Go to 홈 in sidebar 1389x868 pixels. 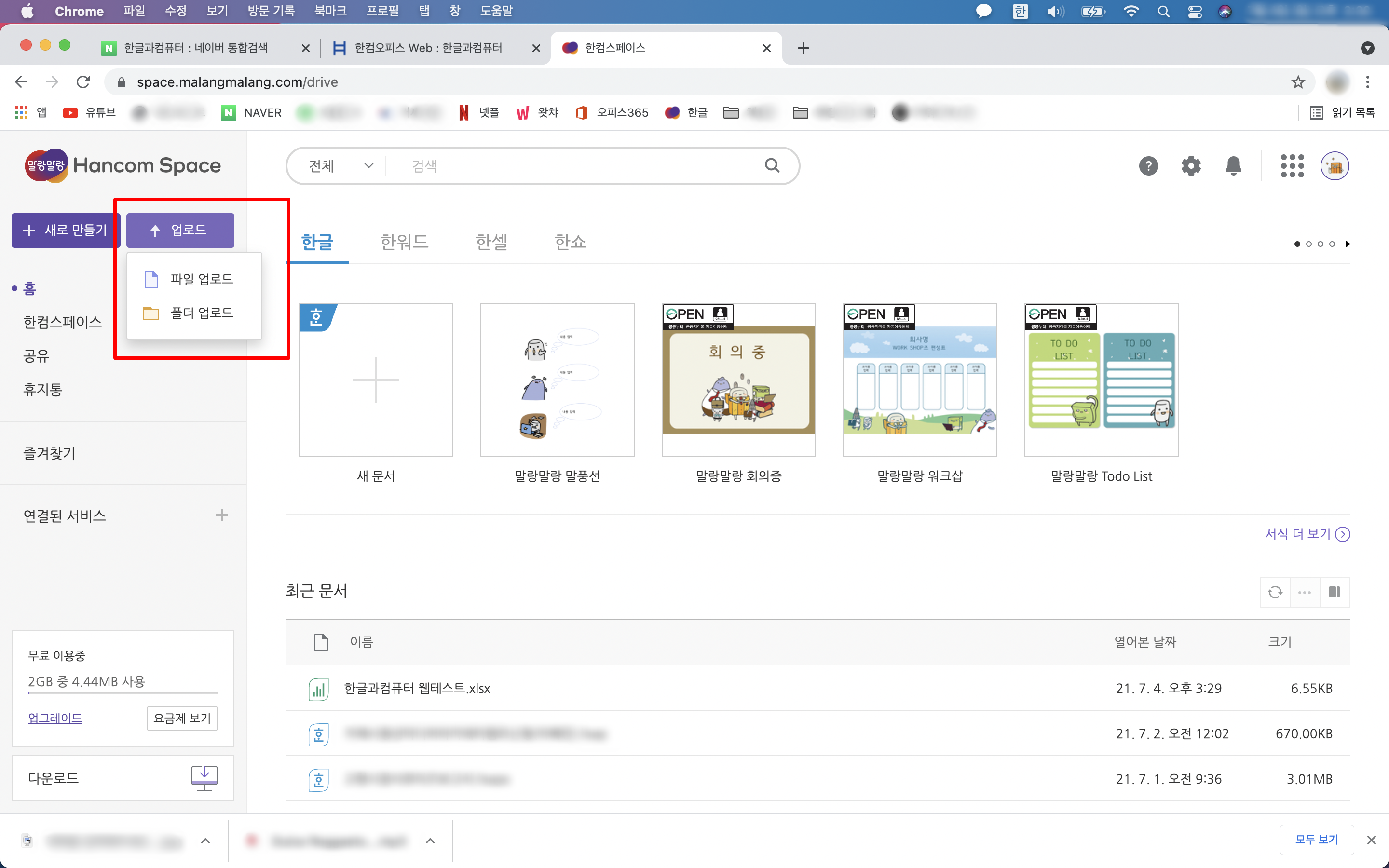30,288
